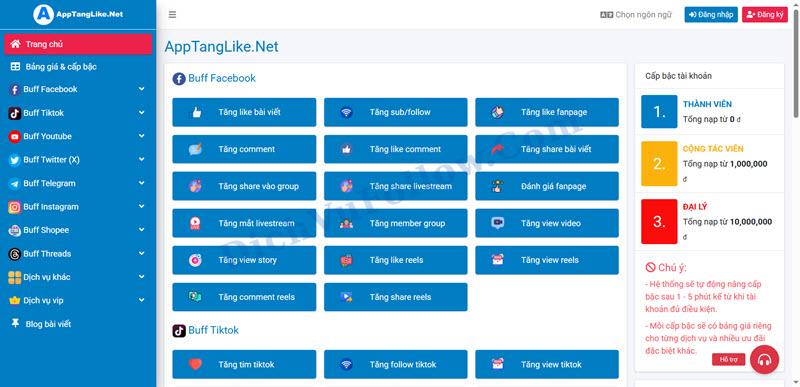Expand the Buff Youtube sidebar chevron
Viewport: 800px width, 387px height.
(x=141, y=136)
